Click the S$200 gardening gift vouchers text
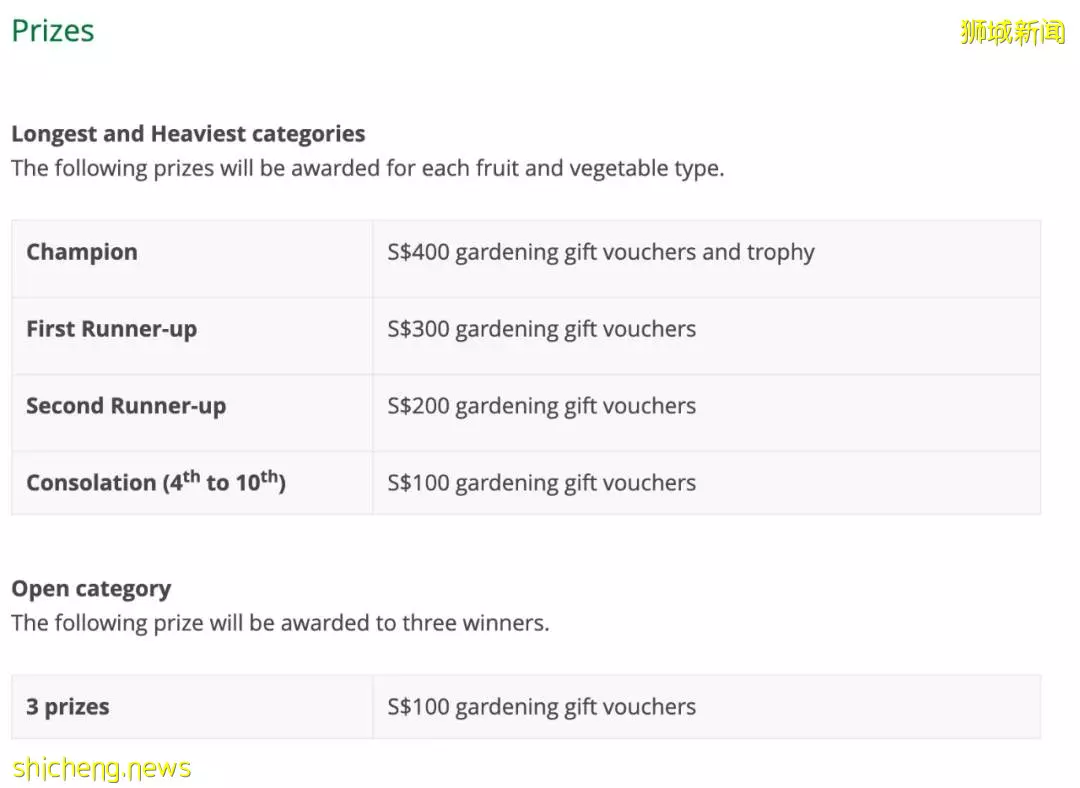This screenshot has height=788, width=1080. tap(541, 406)
